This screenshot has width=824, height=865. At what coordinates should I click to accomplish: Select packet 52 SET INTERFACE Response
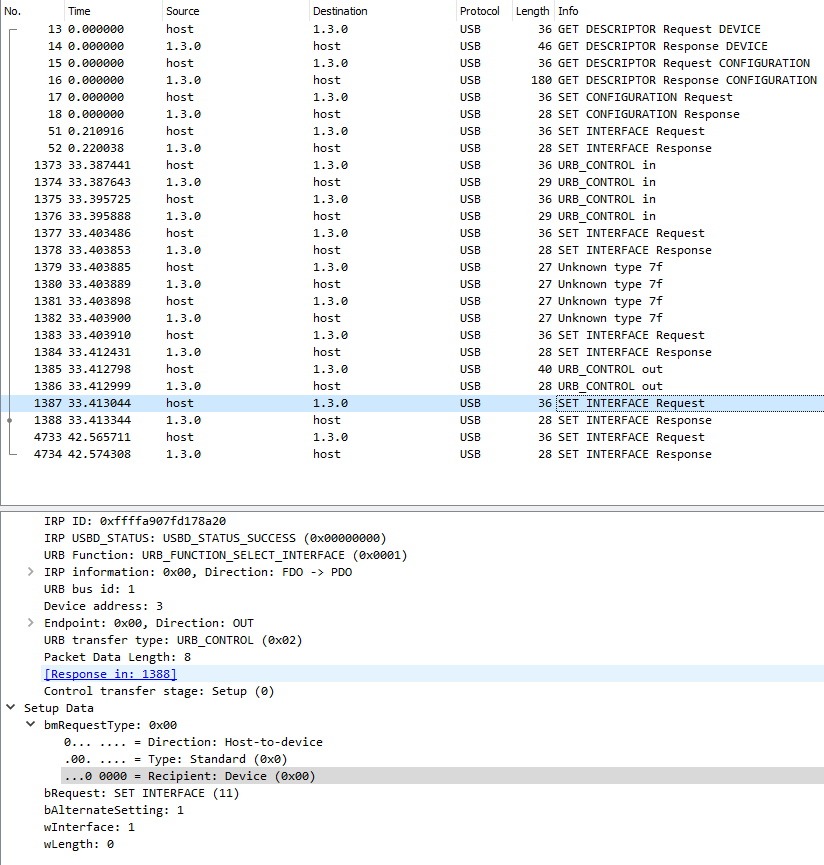click(412, 148)
